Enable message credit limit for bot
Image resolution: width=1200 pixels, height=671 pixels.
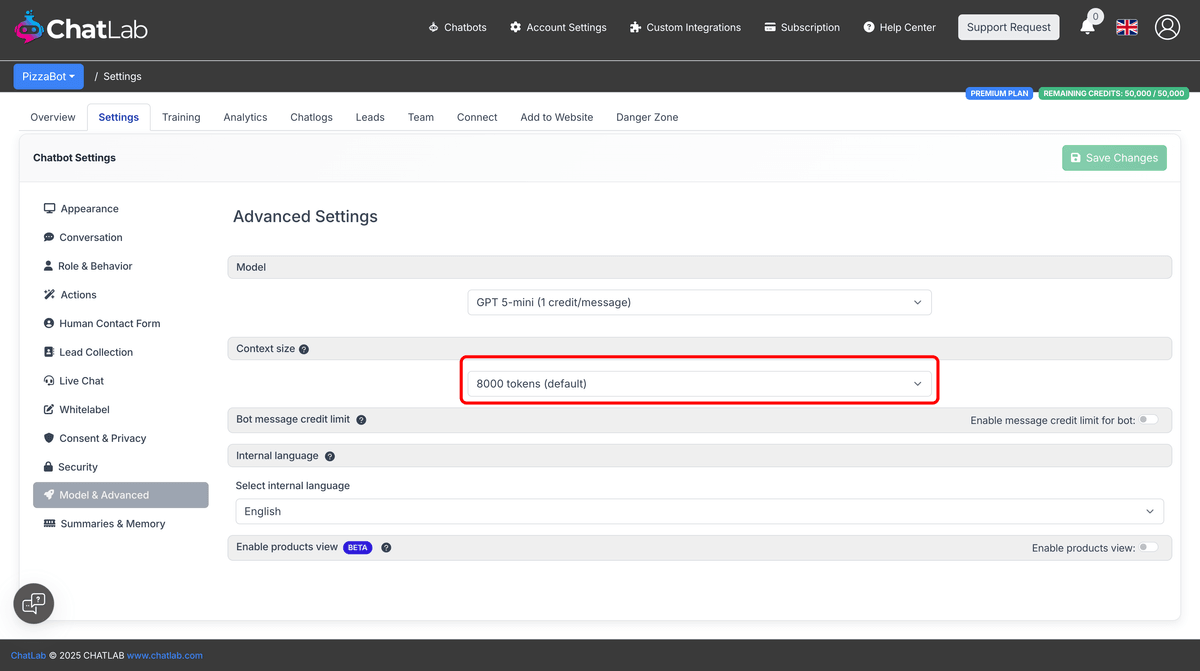tap(1150, 420)
